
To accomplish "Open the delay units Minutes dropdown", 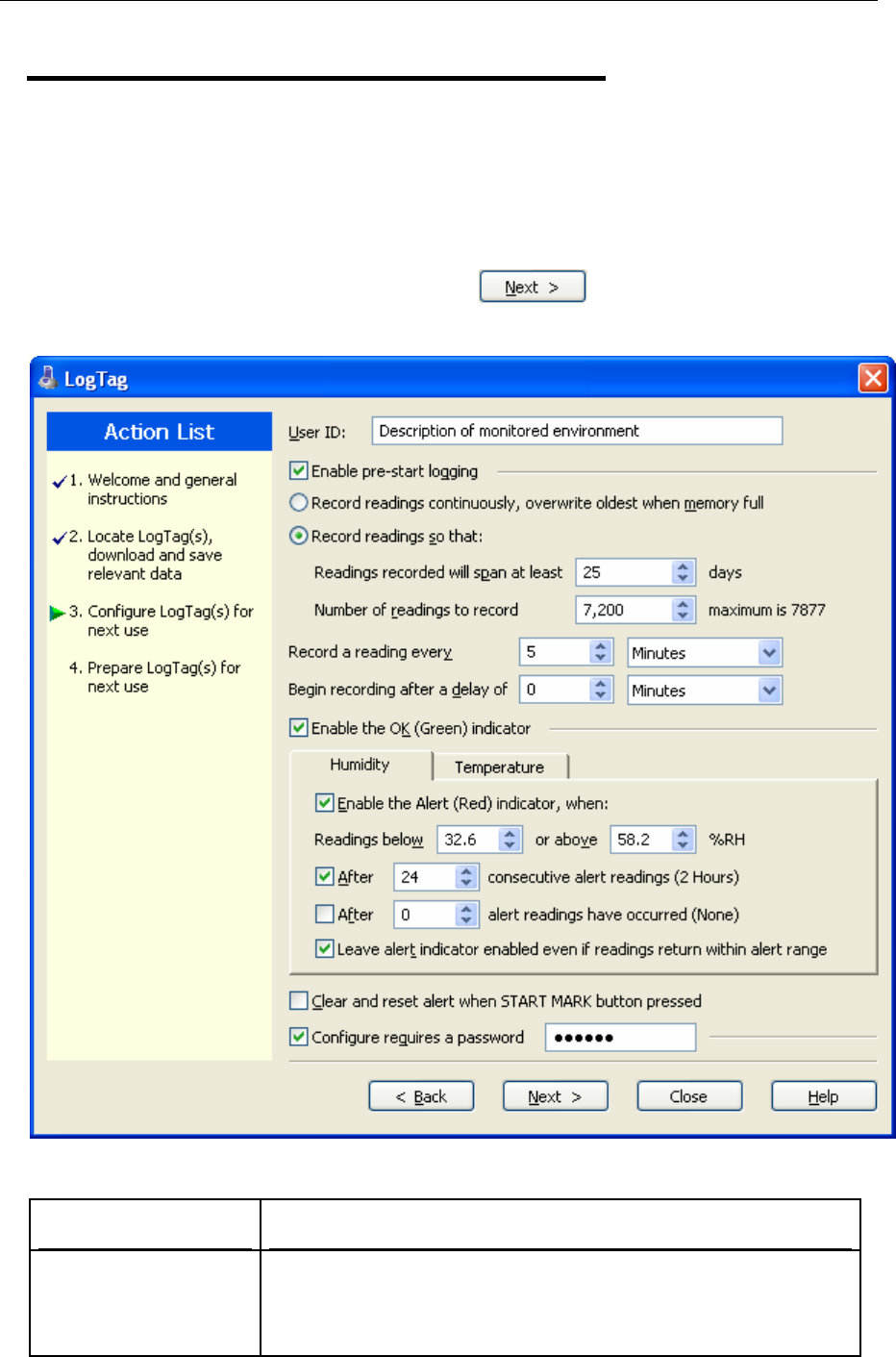I will (769, 691).
